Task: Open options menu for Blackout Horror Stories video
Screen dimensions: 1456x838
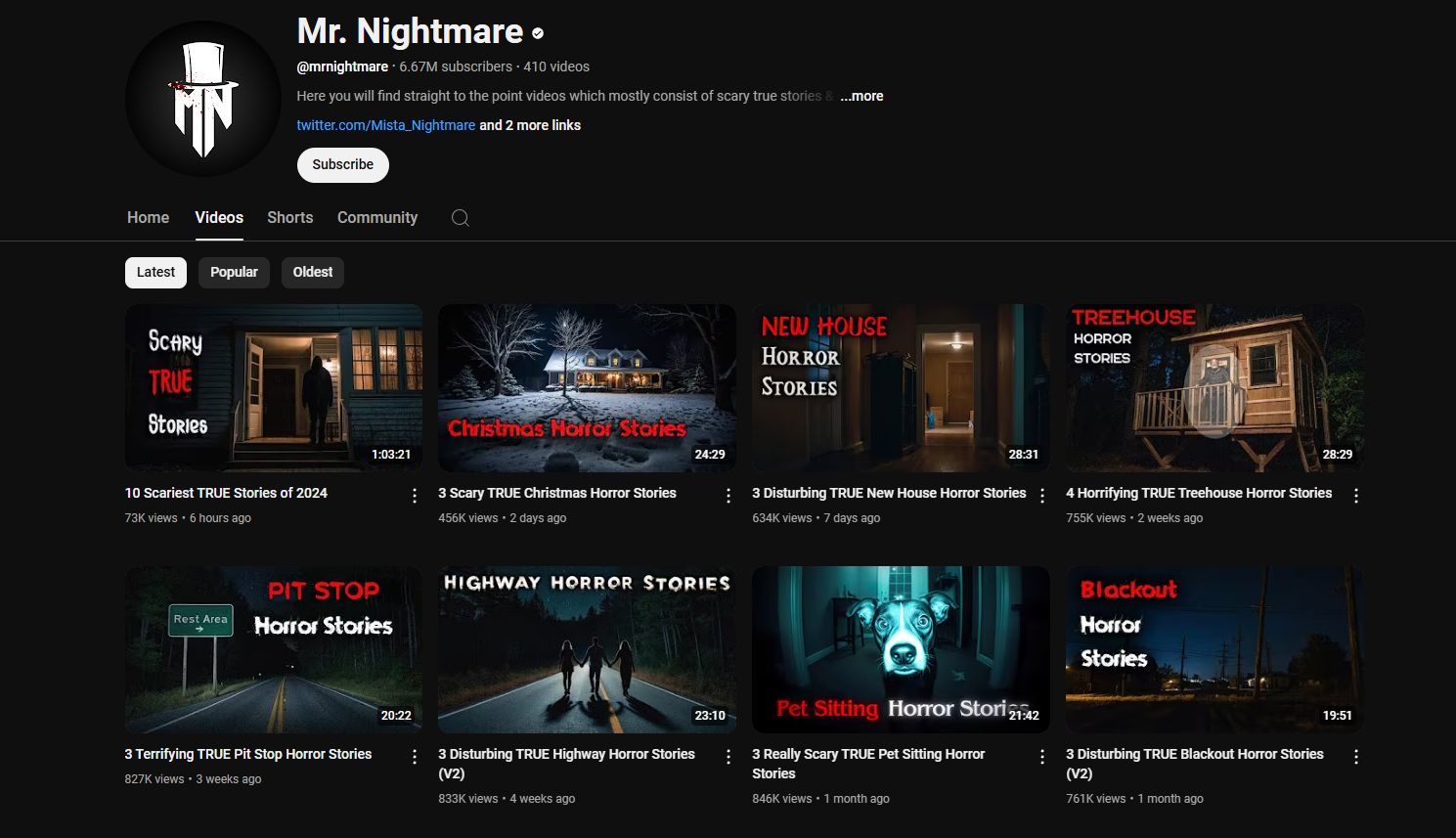Action: click(1356, 757)
